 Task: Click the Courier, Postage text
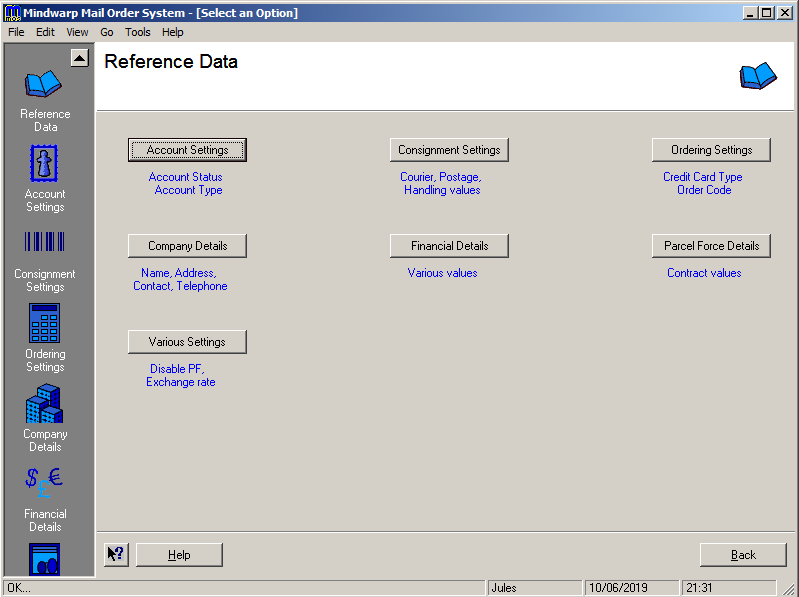[x=441, y=177]
